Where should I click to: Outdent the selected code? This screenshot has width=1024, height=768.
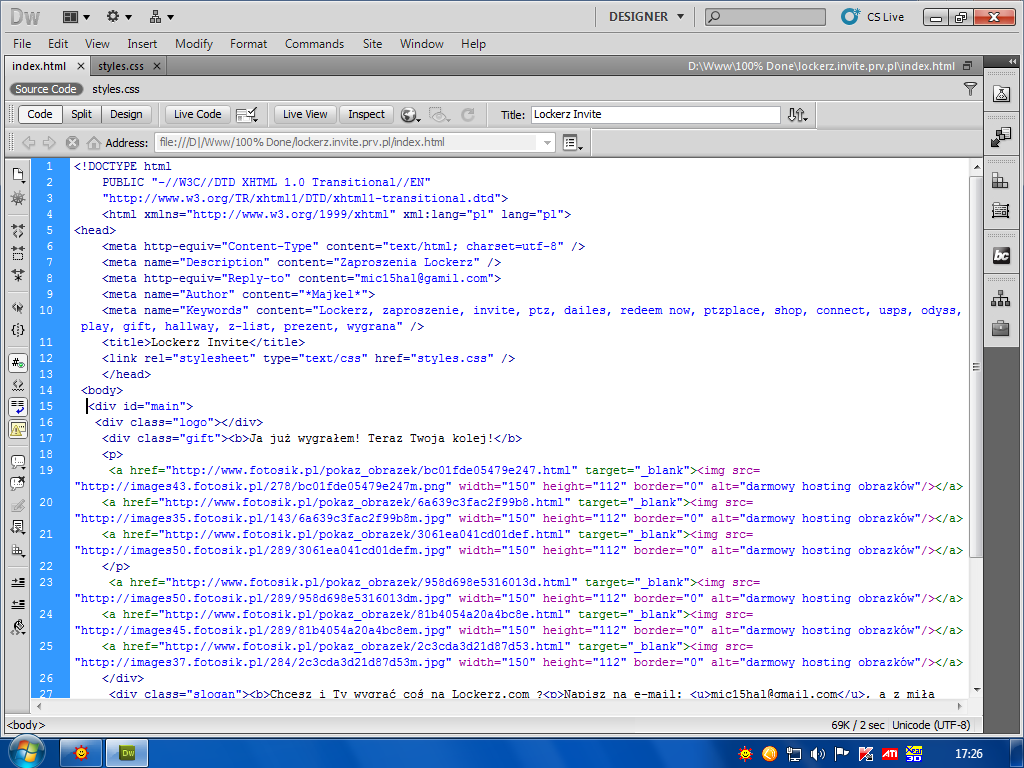(x=18, y=605)
